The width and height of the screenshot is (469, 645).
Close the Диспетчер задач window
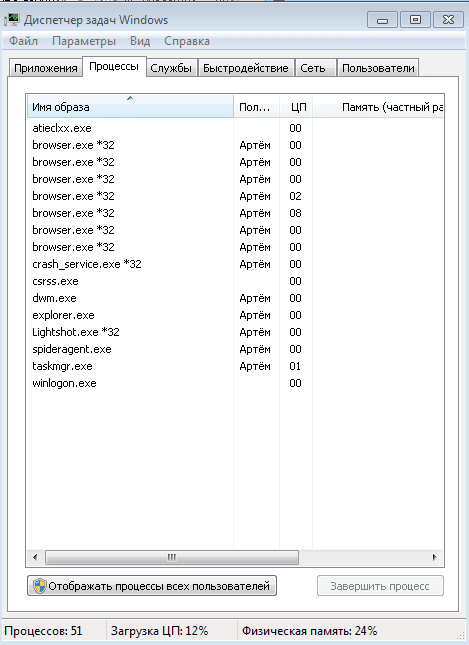[448, 20]
